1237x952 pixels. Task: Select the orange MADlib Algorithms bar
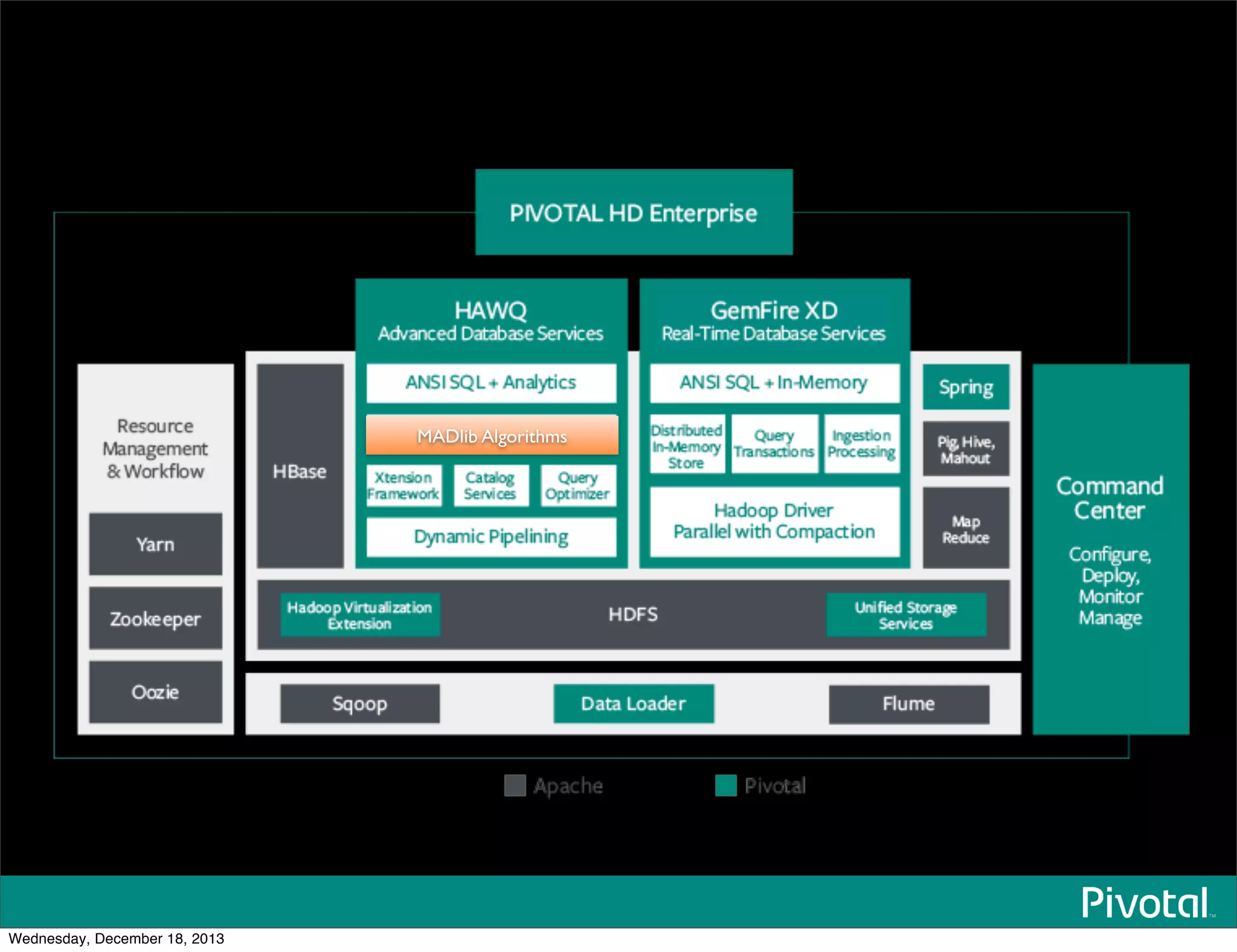pyautogui.click(x=492, y=435)
